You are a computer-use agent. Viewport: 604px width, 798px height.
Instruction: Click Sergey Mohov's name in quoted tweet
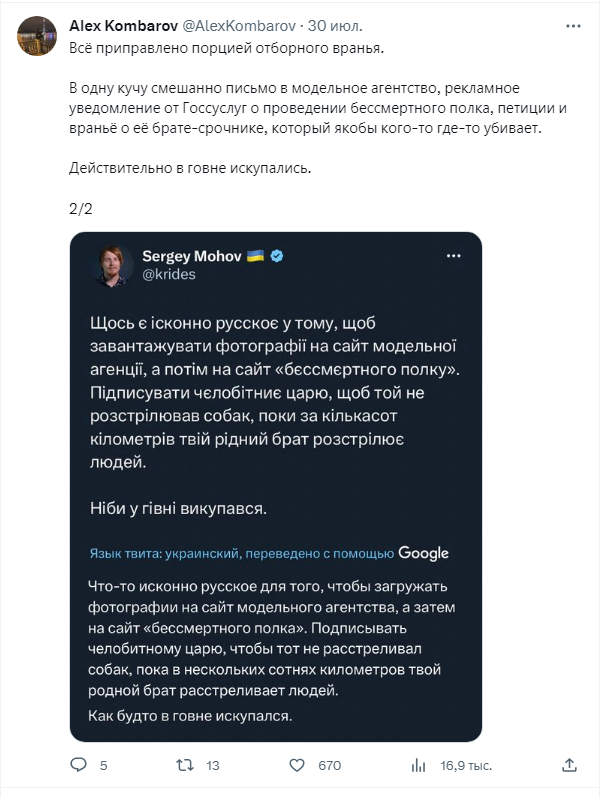pos(193,256)
